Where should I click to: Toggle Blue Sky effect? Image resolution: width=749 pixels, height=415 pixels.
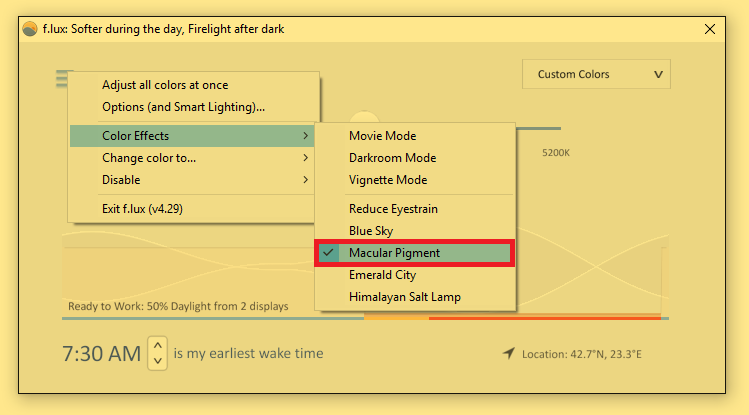415,231
